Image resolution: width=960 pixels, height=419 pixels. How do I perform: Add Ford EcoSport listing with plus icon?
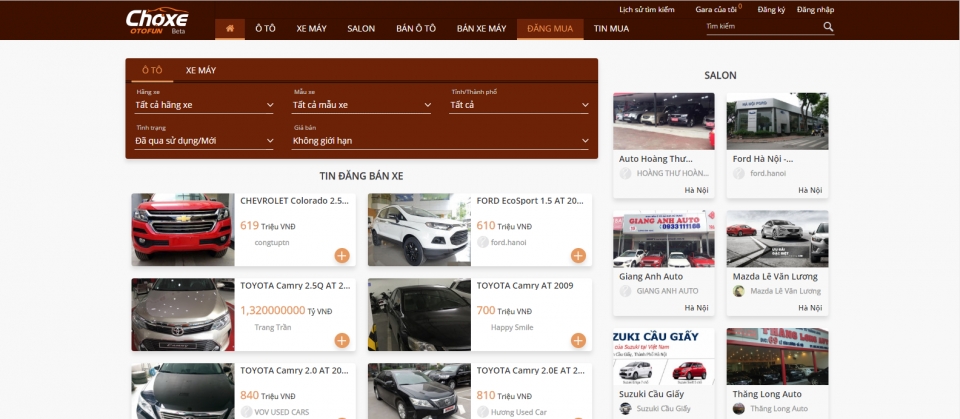coord(578,255)
